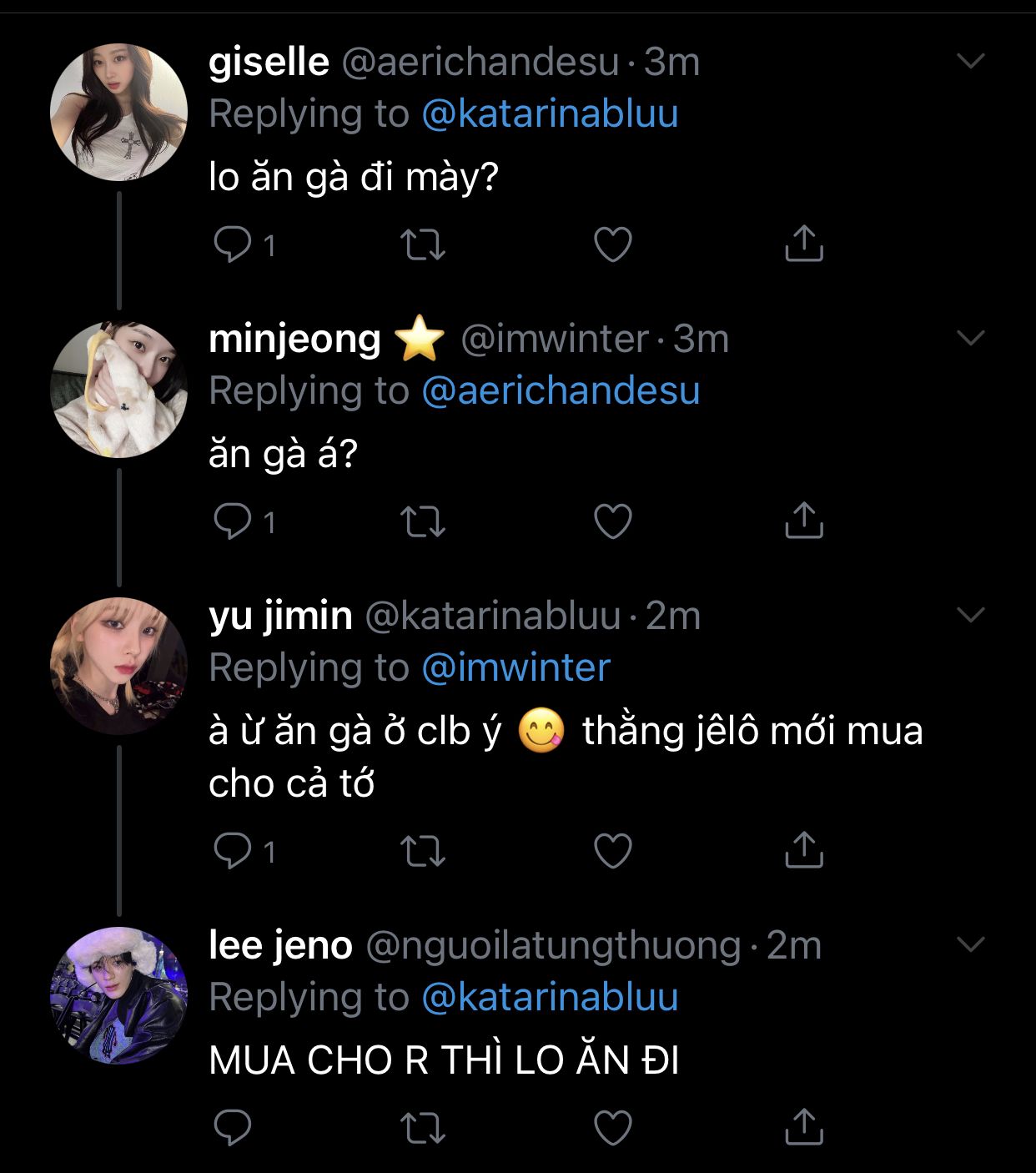The image size is (1036, 1173).
Task: Reply to giselle's tweet
Action: [233, 244]
